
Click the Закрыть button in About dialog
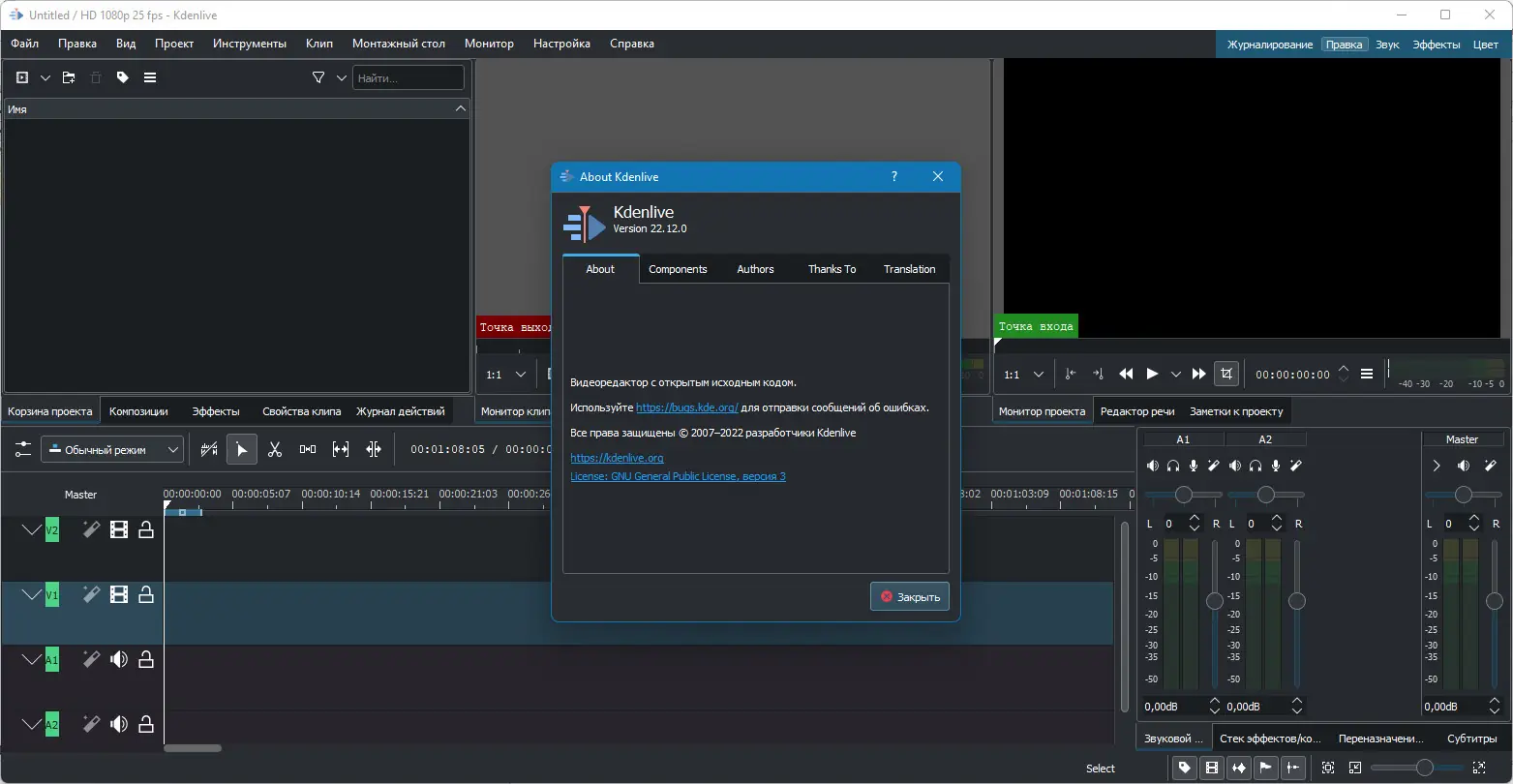coord(910,597)
